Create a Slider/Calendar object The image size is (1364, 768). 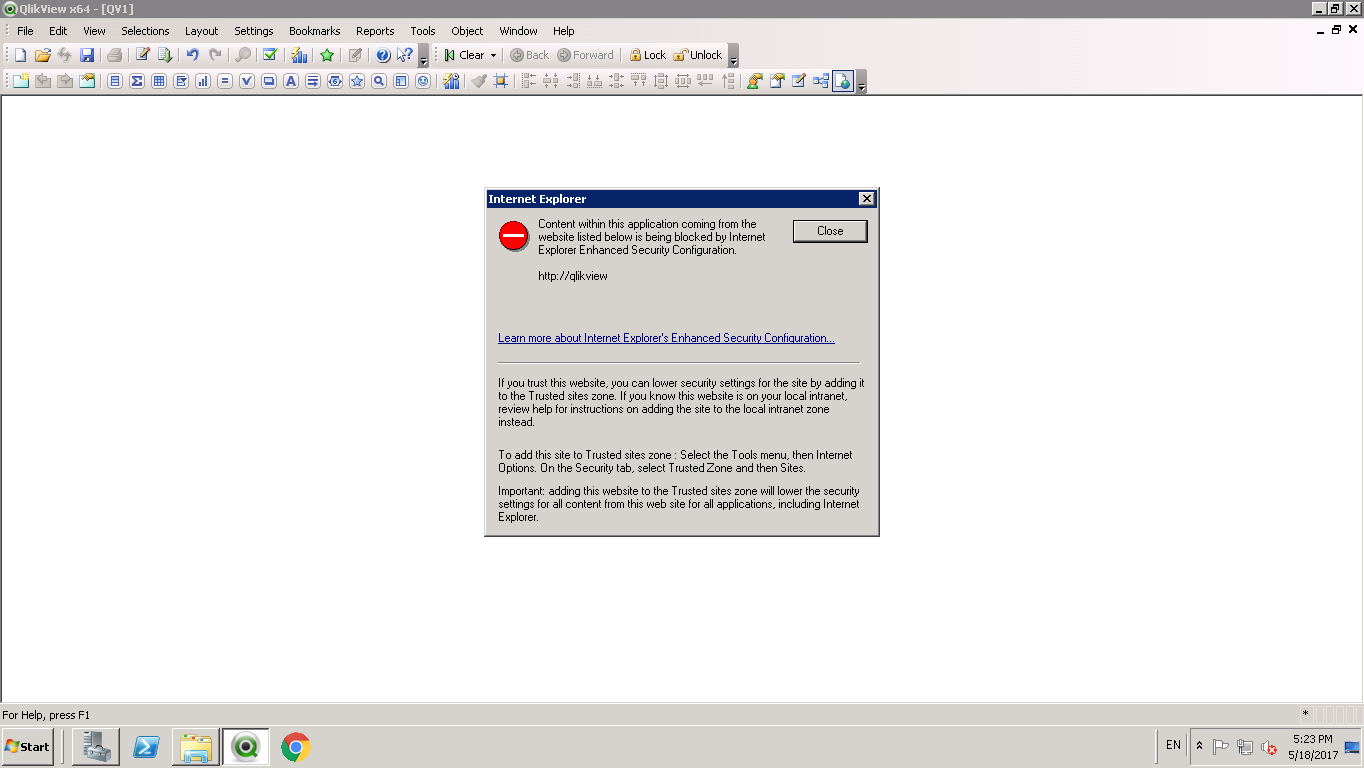[x=335, y=81]
